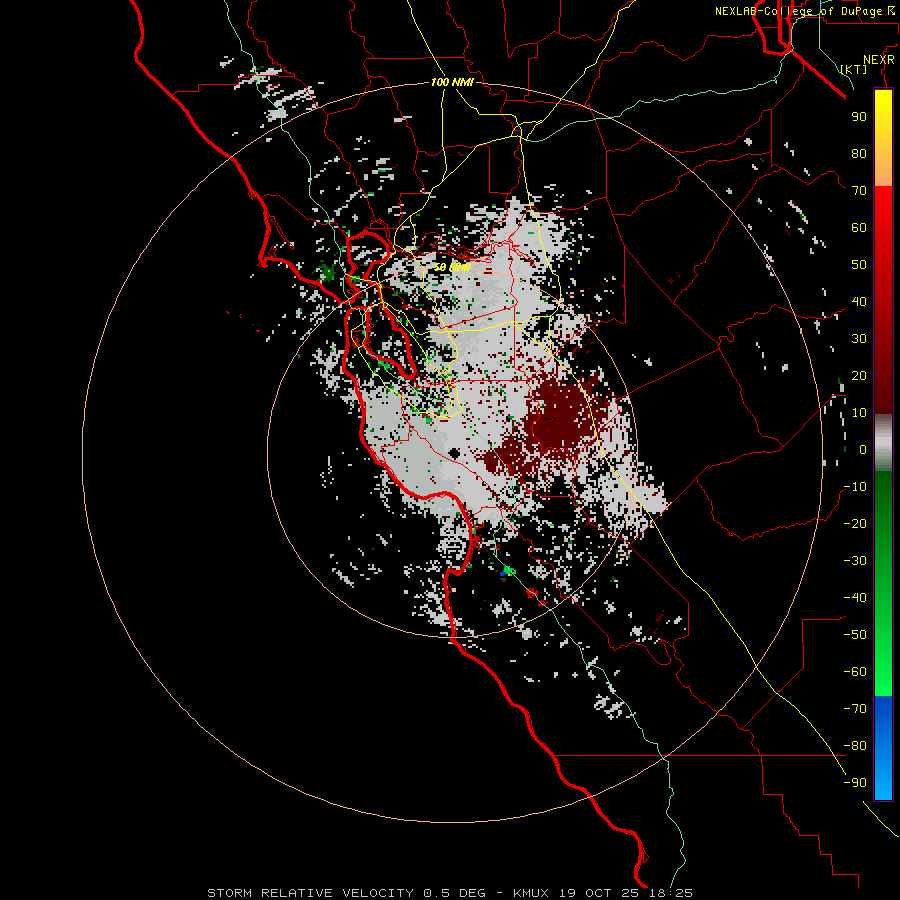Click the small blue velocity pixel cluster
The image size is (900, 900).
(503, 573)
